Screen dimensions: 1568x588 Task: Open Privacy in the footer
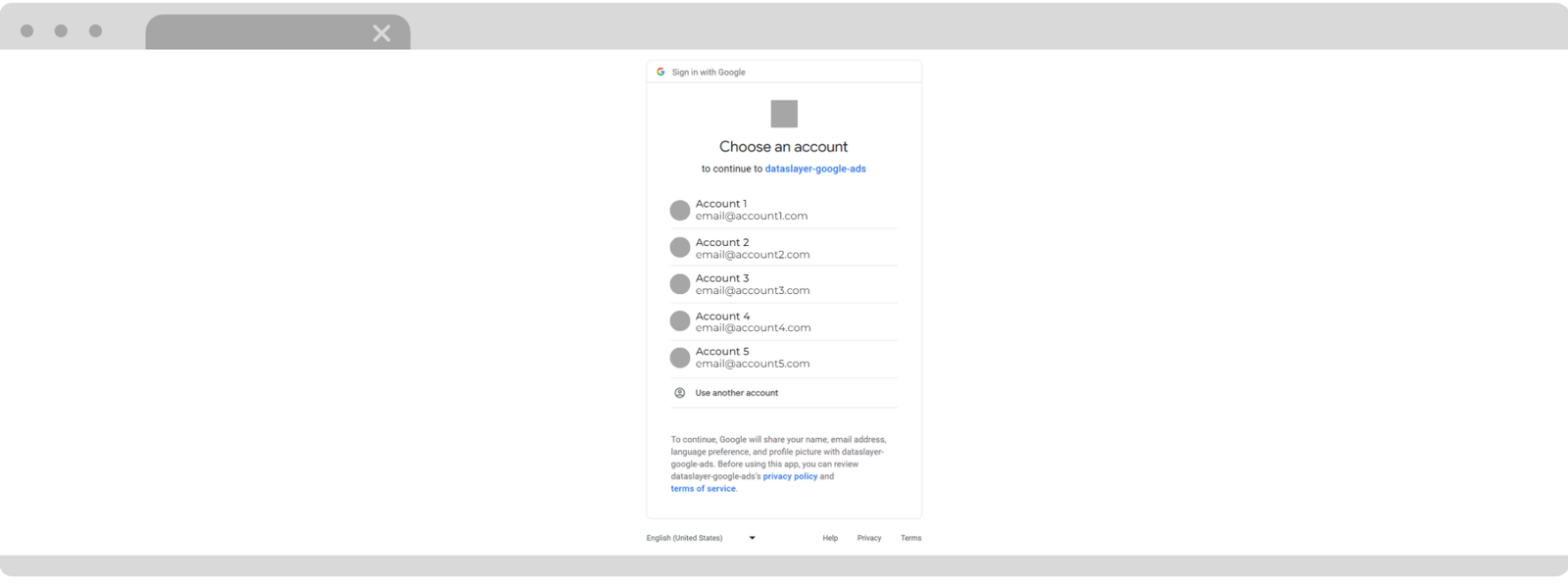pyautogui.click(x=869, y=538)
